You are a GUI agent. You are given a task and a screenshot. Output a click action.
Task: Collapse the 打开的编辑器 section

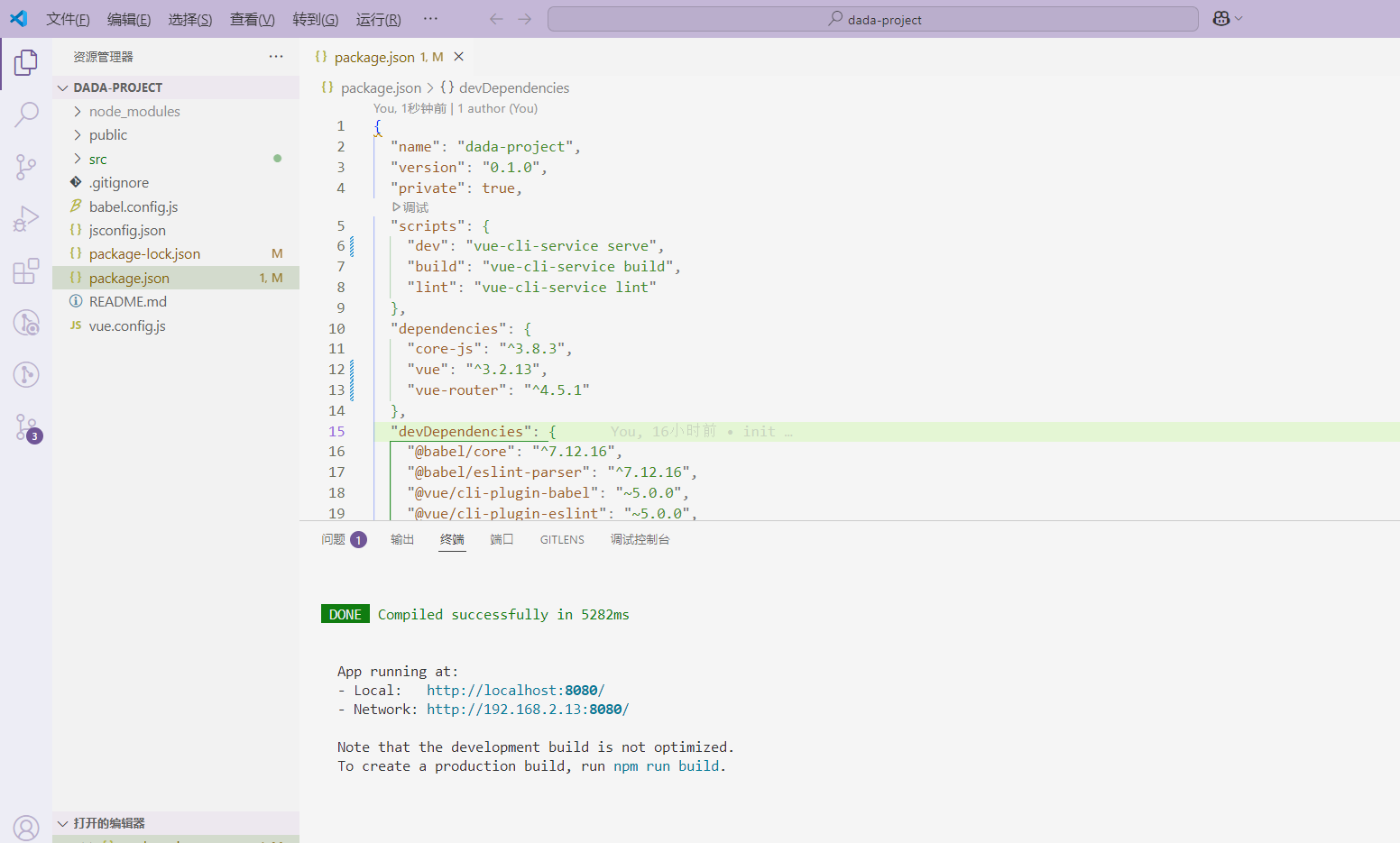point(176,823)
